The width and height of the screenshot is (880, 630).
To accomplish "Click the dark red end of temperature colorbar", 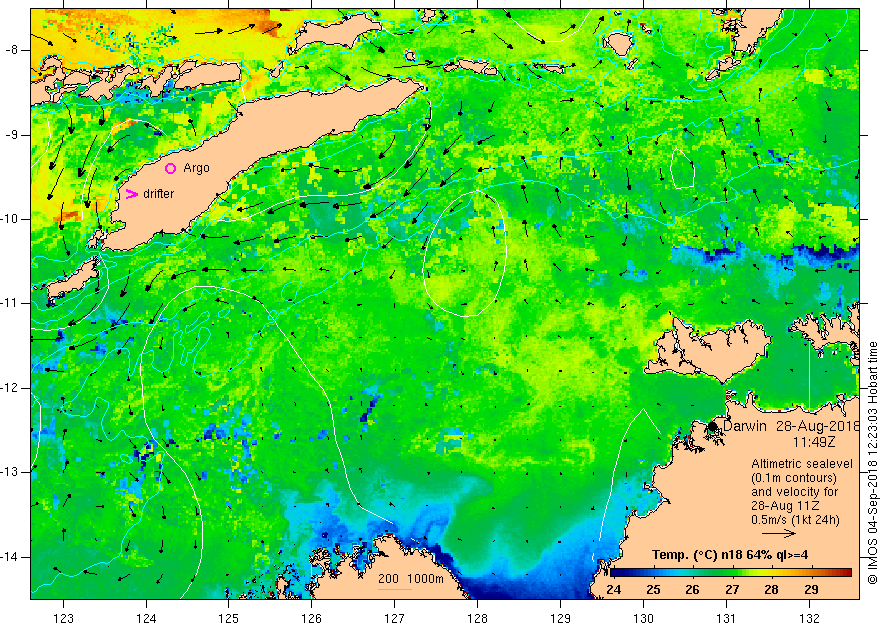I will [847, 573].
